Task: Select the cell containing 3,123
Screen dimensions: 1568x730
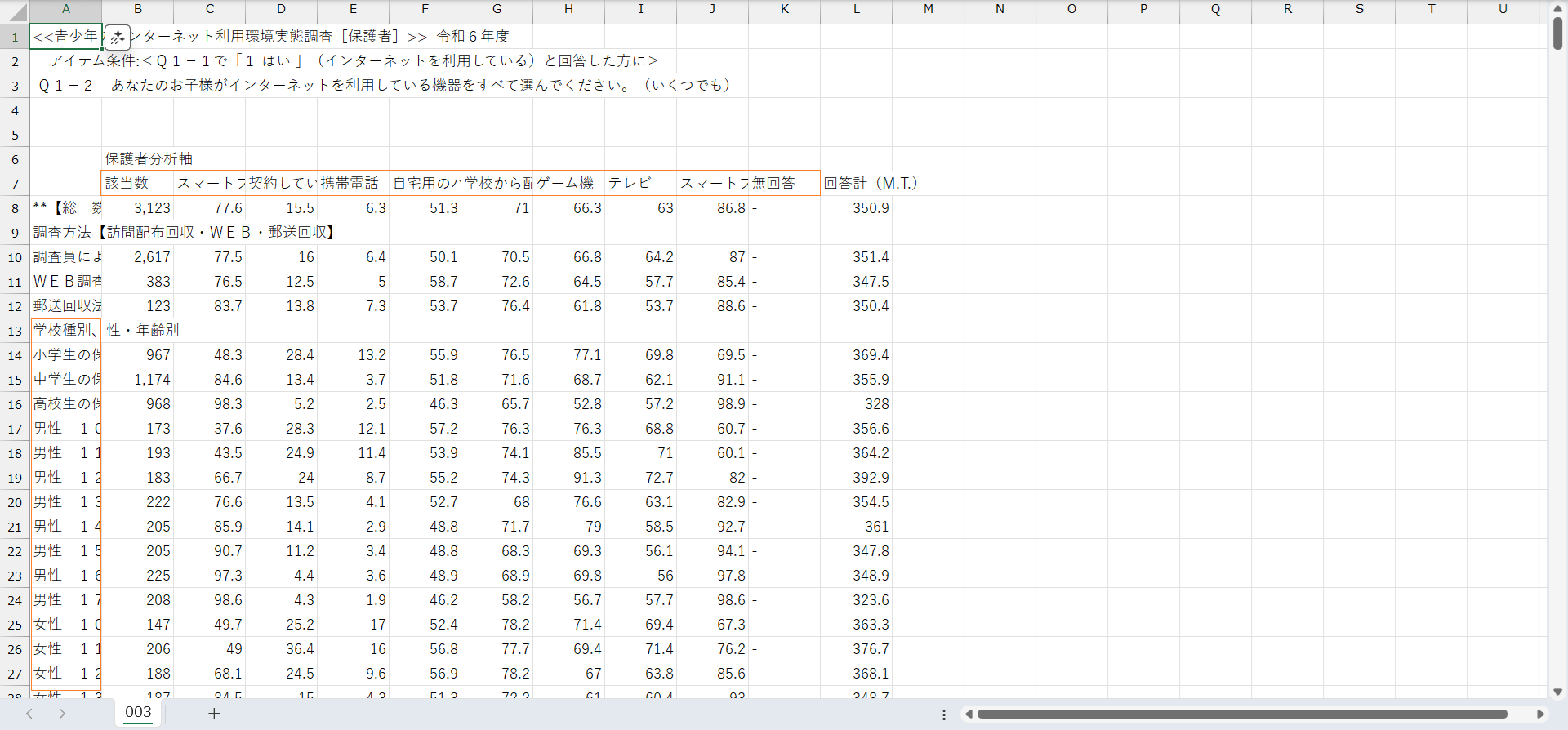Action: [x=137, y=208]
